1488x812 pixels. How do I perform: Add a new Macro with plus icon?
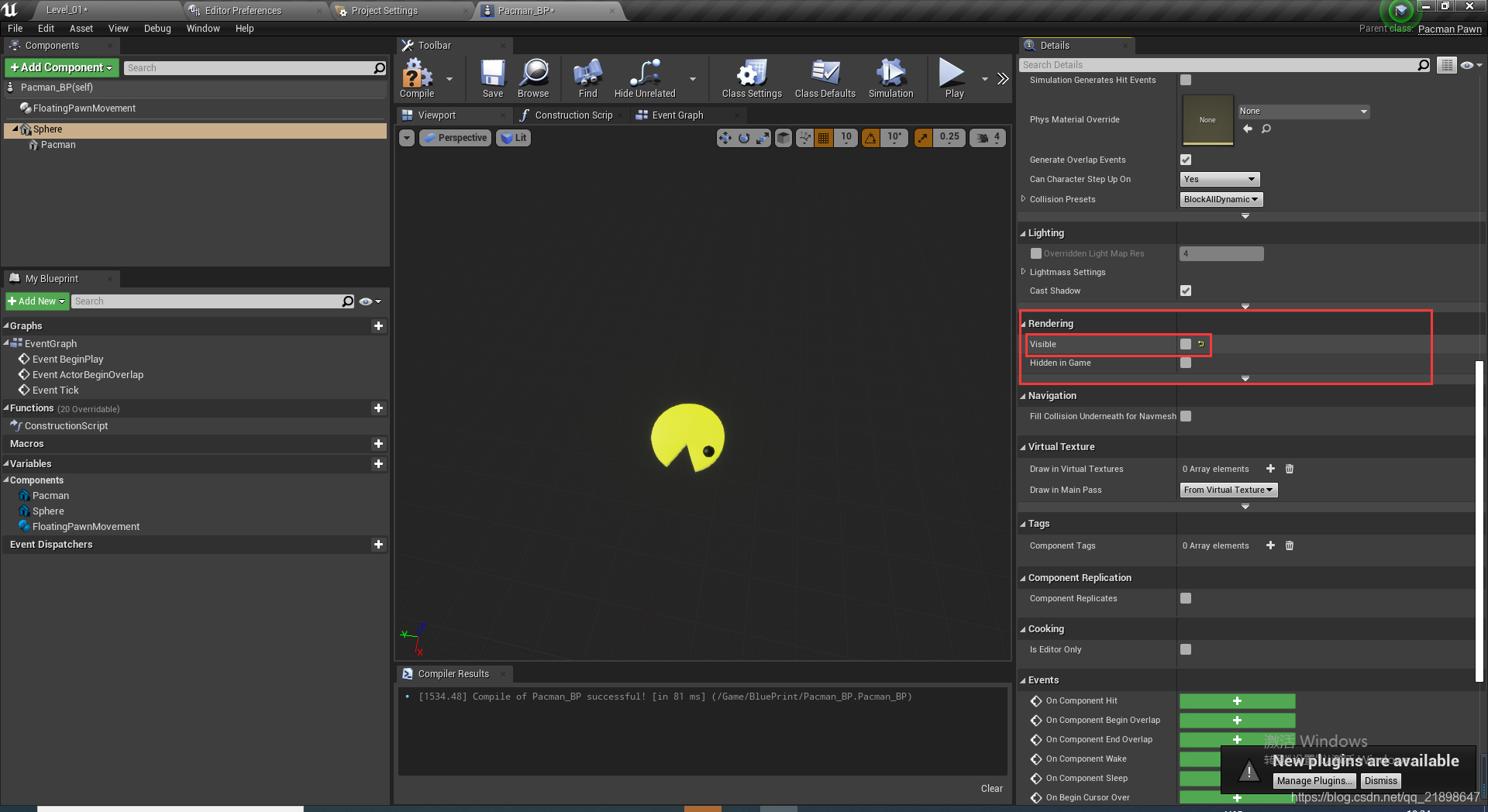coord(378,444)
